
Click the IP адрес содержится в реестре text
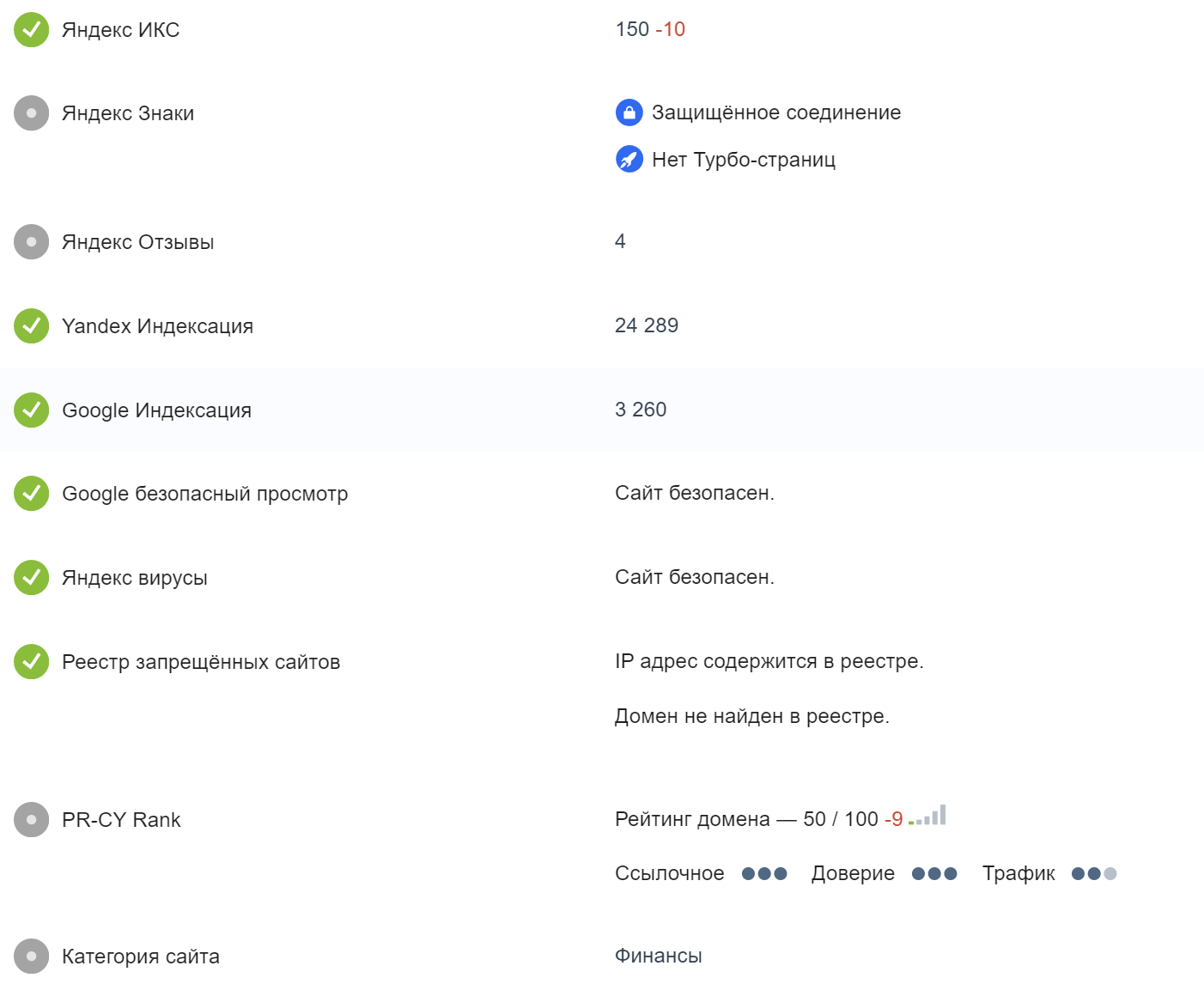click(769, 661)
